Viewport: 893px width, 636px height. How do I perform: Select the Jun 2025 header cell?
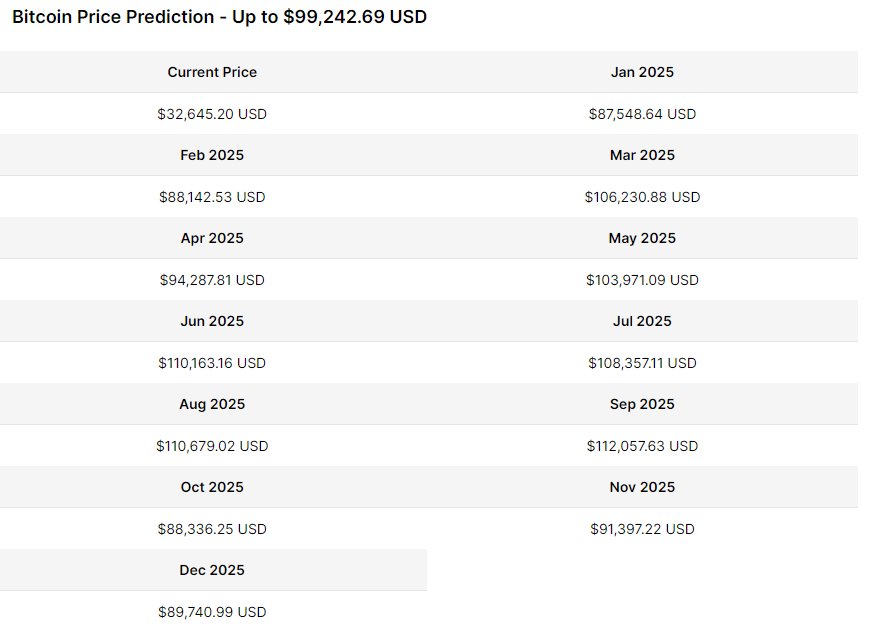coord(212,321)
